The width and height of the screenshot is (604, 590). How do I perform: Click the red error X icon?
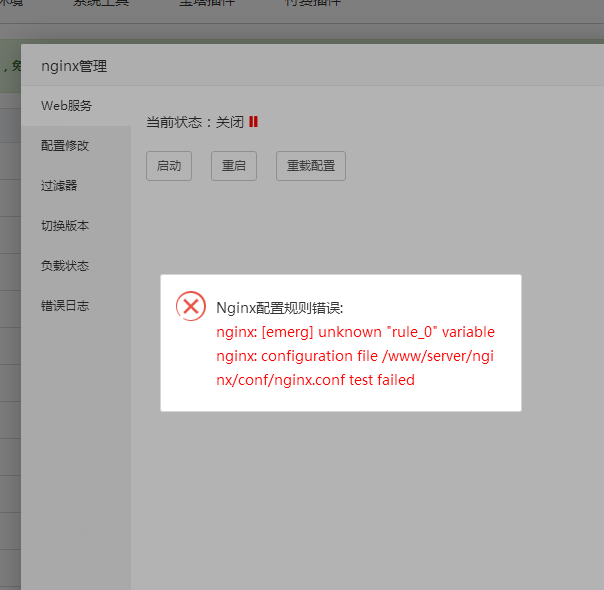[x=191, y=306]
